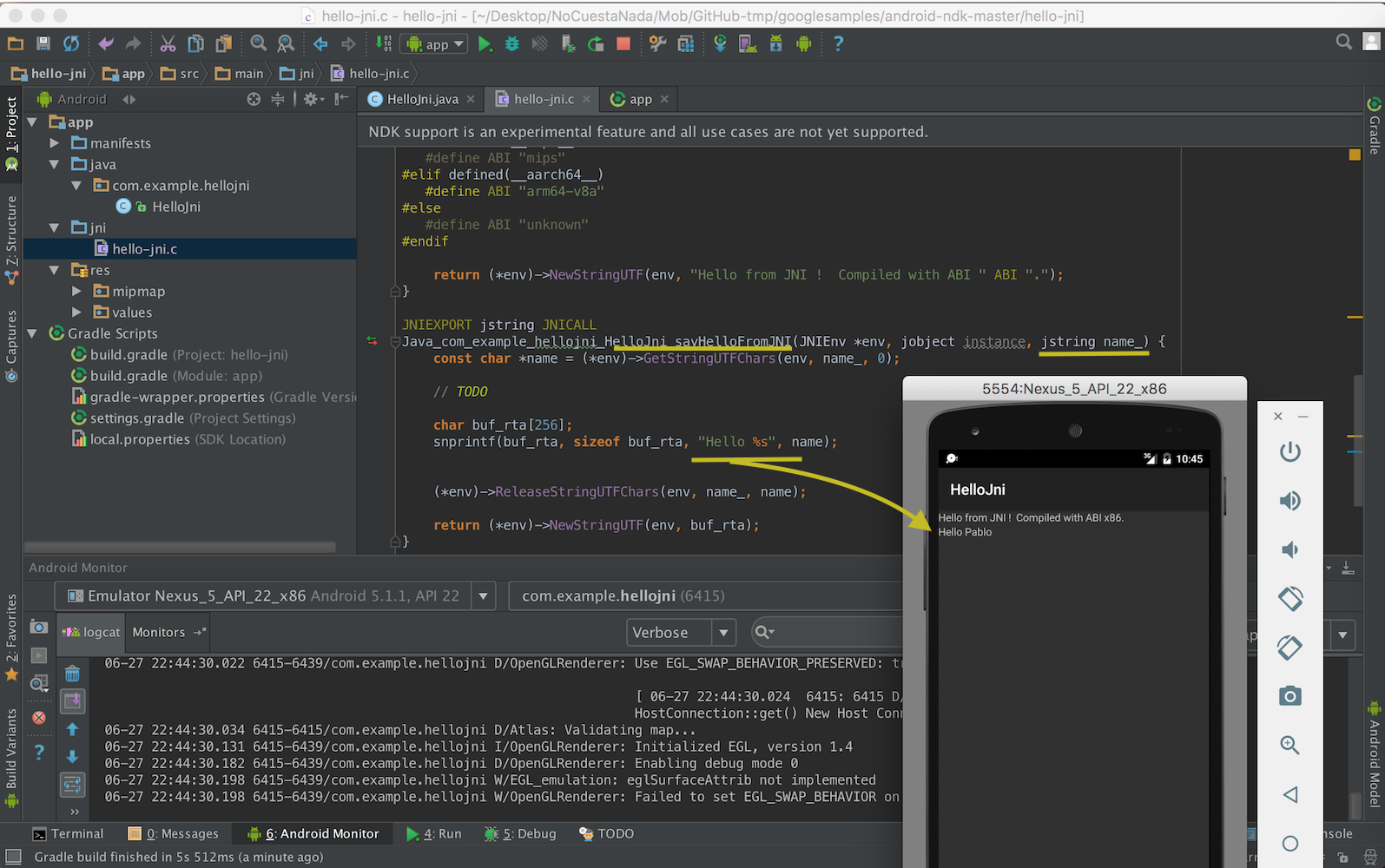The image size is (1385, 868).
Task: Expand the manifests folder
Action: tap(55, 143)
